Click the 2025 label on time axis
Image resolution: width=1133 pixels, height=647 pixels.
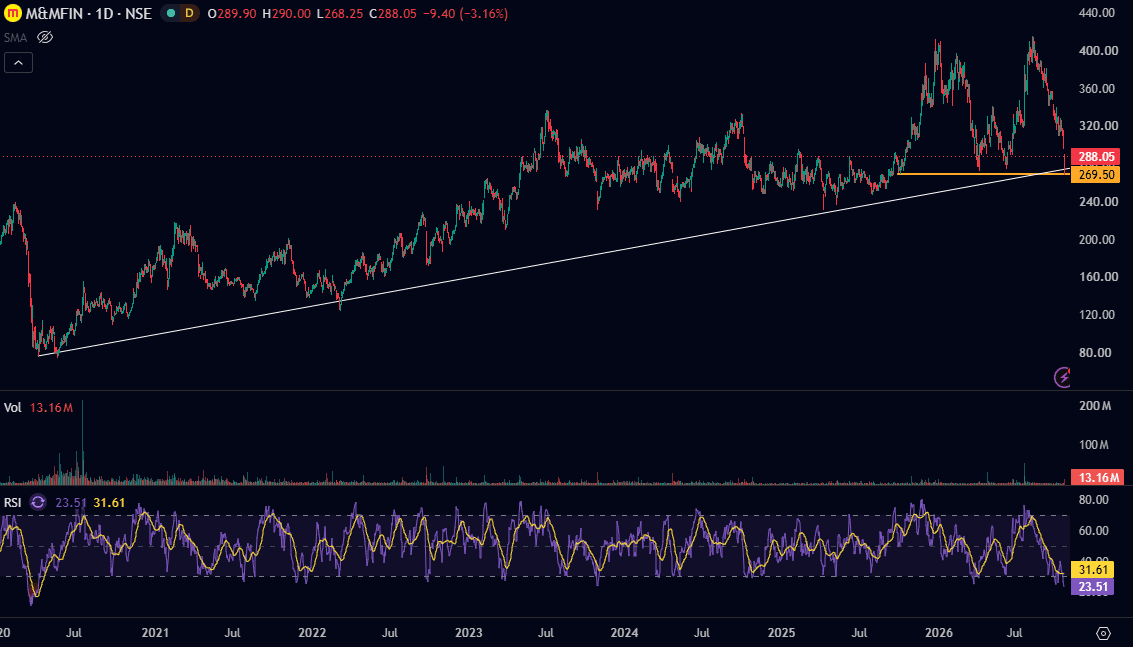point(781,633)
